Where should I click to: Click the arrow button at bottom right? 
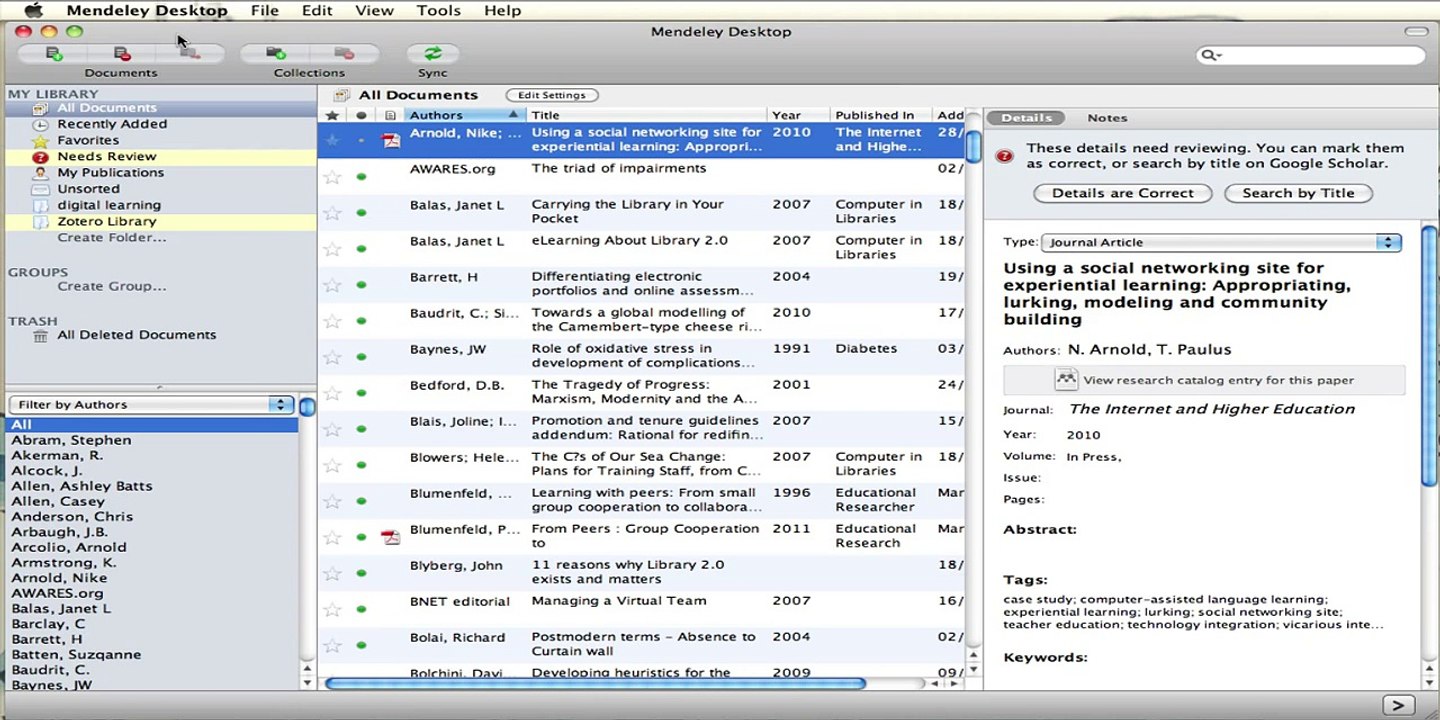coord(1399,705)
